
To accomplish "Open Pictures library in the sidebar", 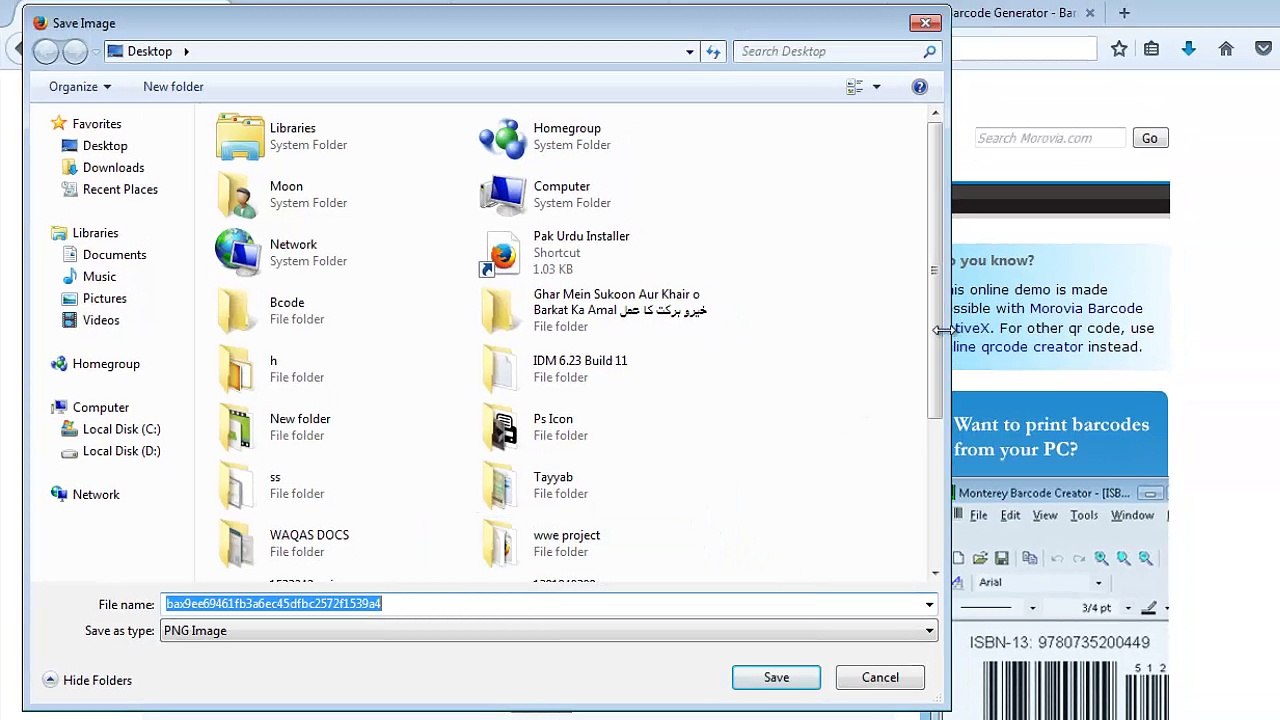I will (94, 299).
